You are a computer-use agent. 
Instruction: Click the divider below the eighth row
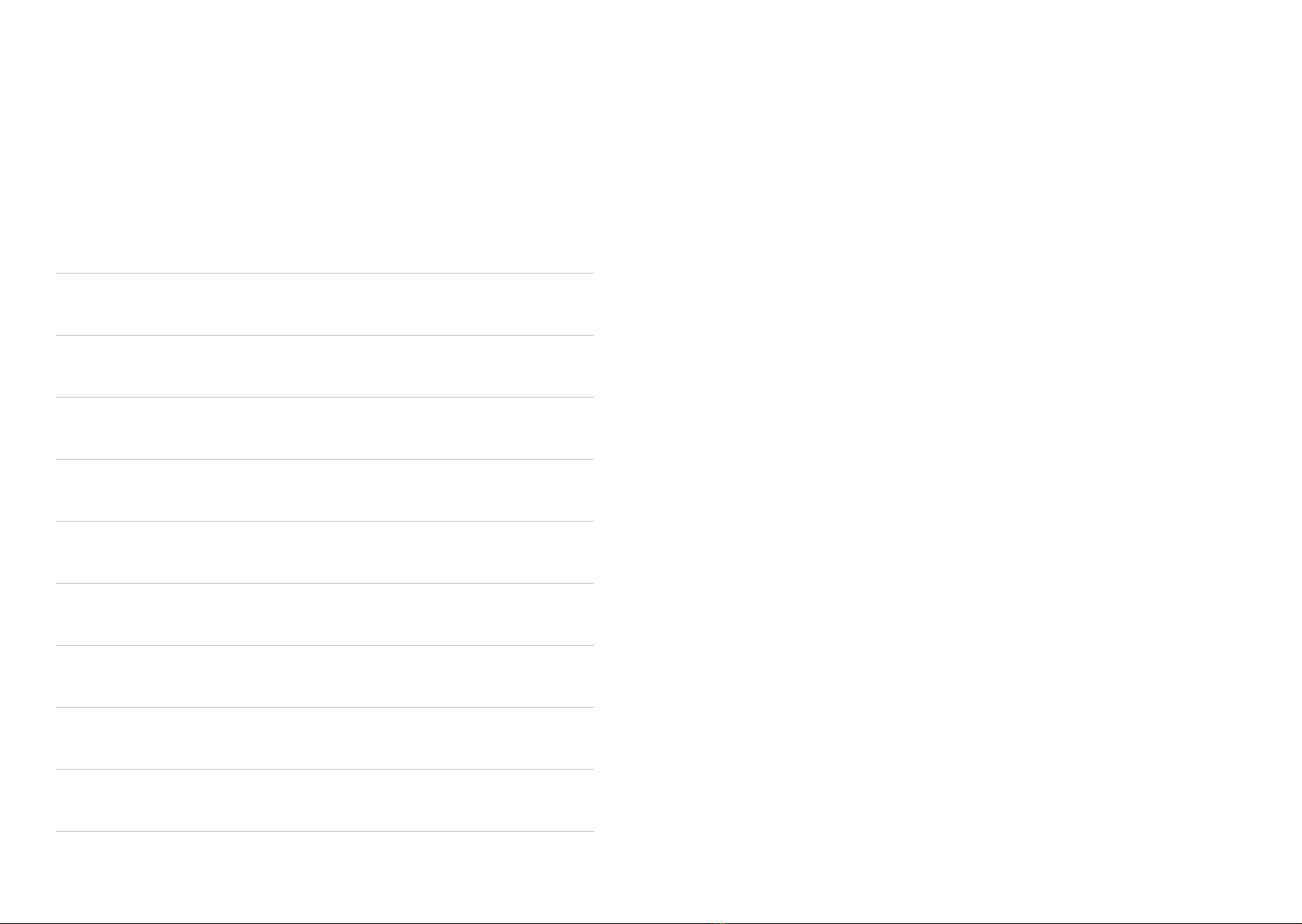click(324, 769)
